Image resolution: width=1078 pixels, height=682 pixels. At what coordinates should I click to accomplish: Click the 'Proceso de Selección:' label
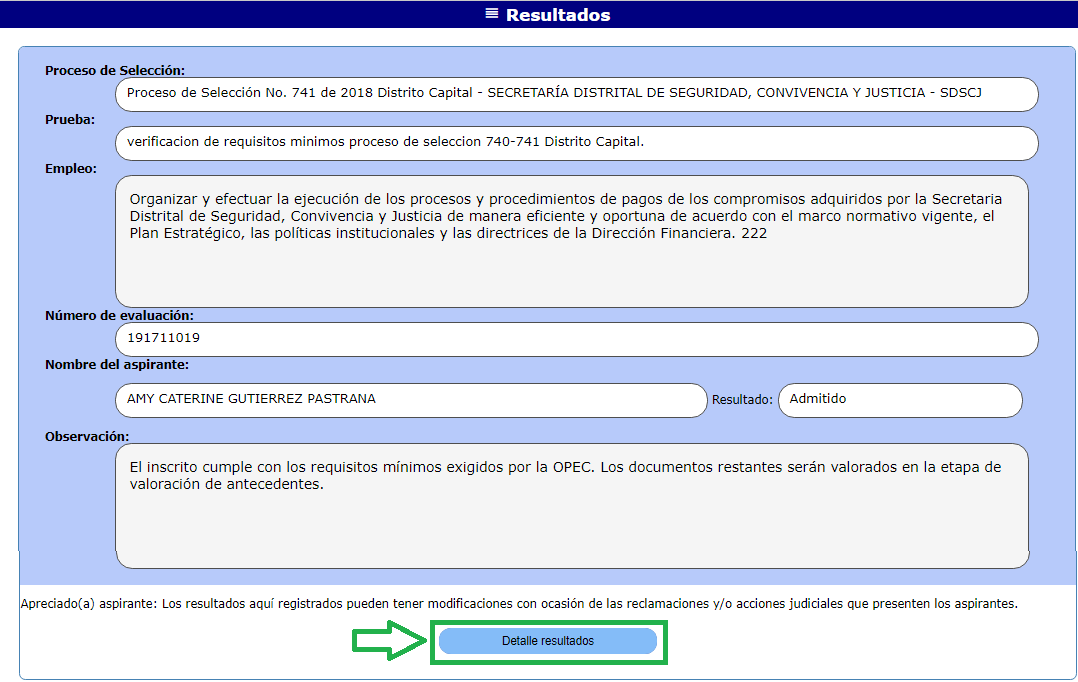[x=116, y=70]
